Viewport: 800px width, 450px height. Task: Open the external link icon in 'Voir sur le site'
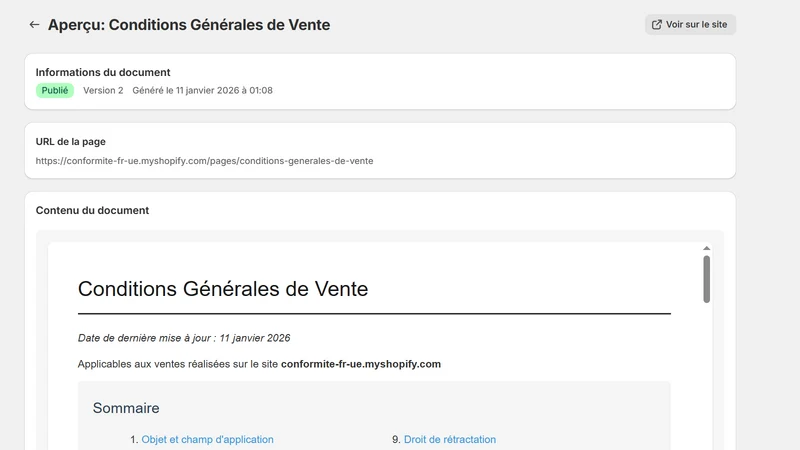[x=657, y=24]
